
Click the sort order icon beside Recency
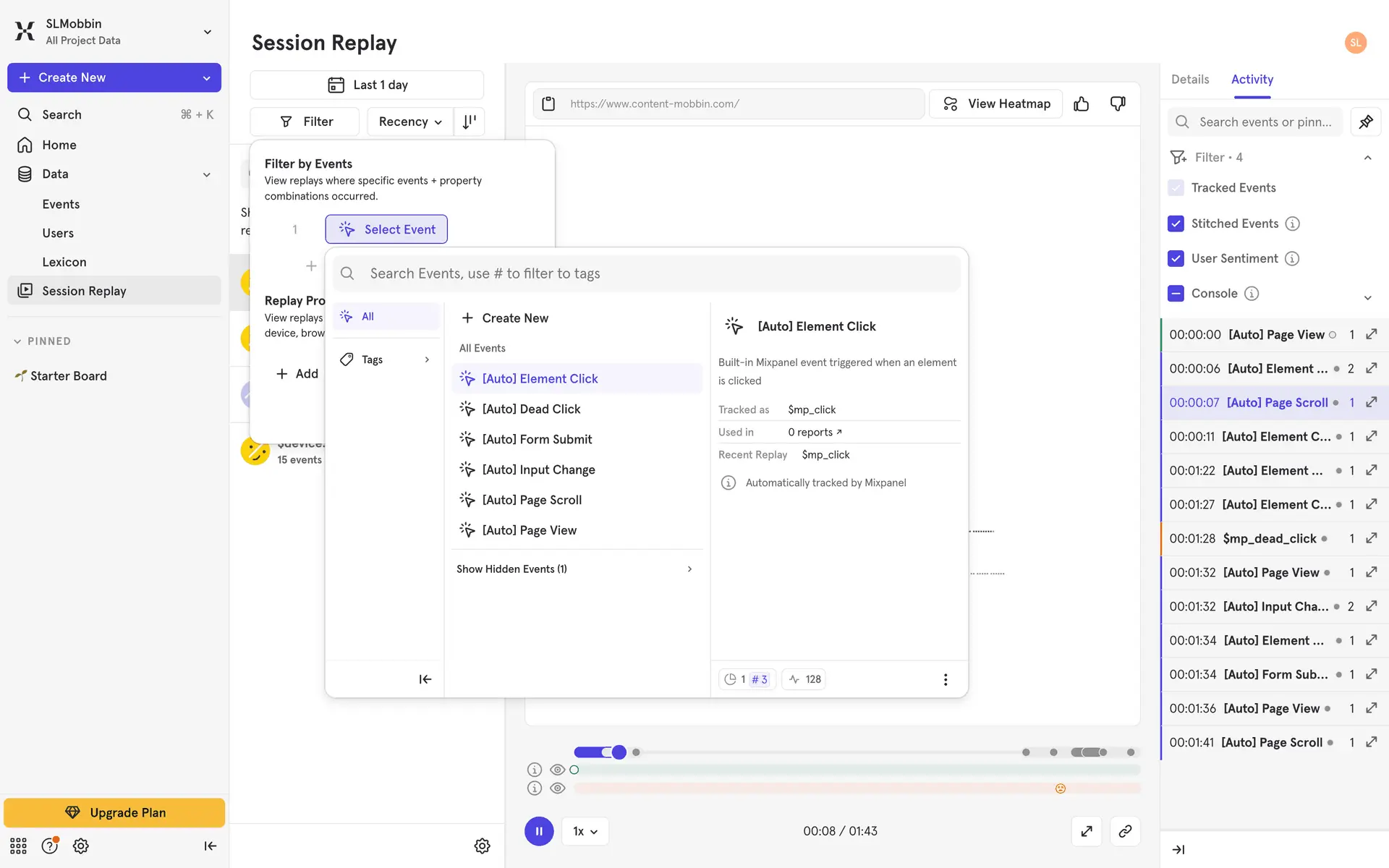[470, 122]
